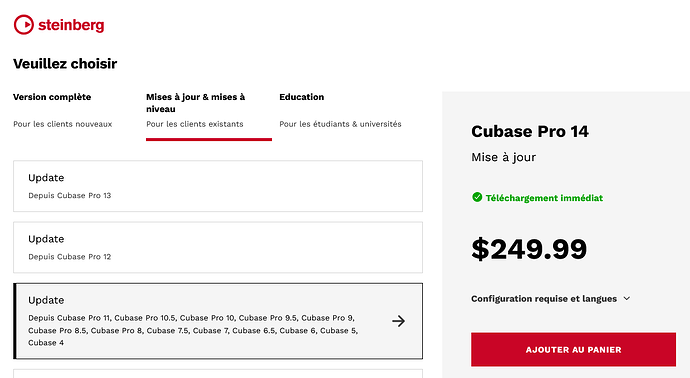Viewport: 690px width, 378px height.
Task: Click the $249.99 price text
Action: pyautogui.click(x=529, y=249)
